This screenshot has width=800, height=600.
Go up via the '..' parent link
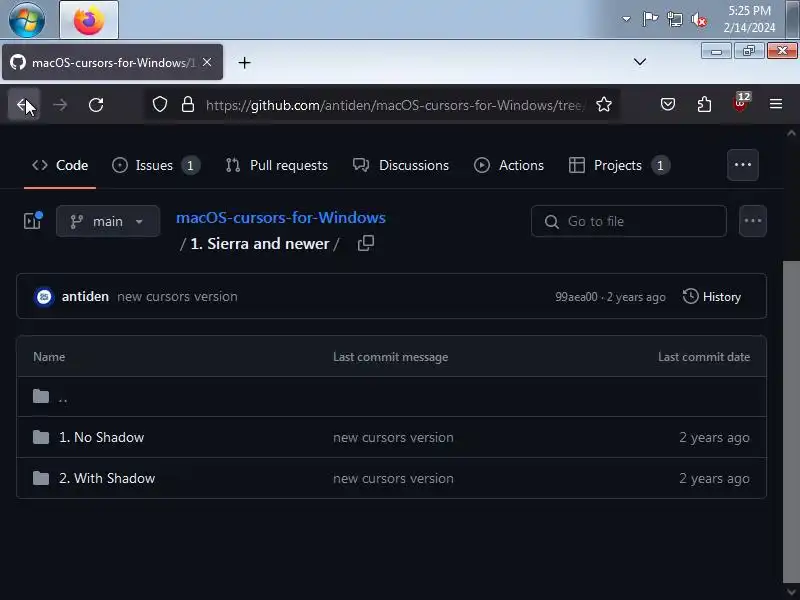(x=63, y=398)
